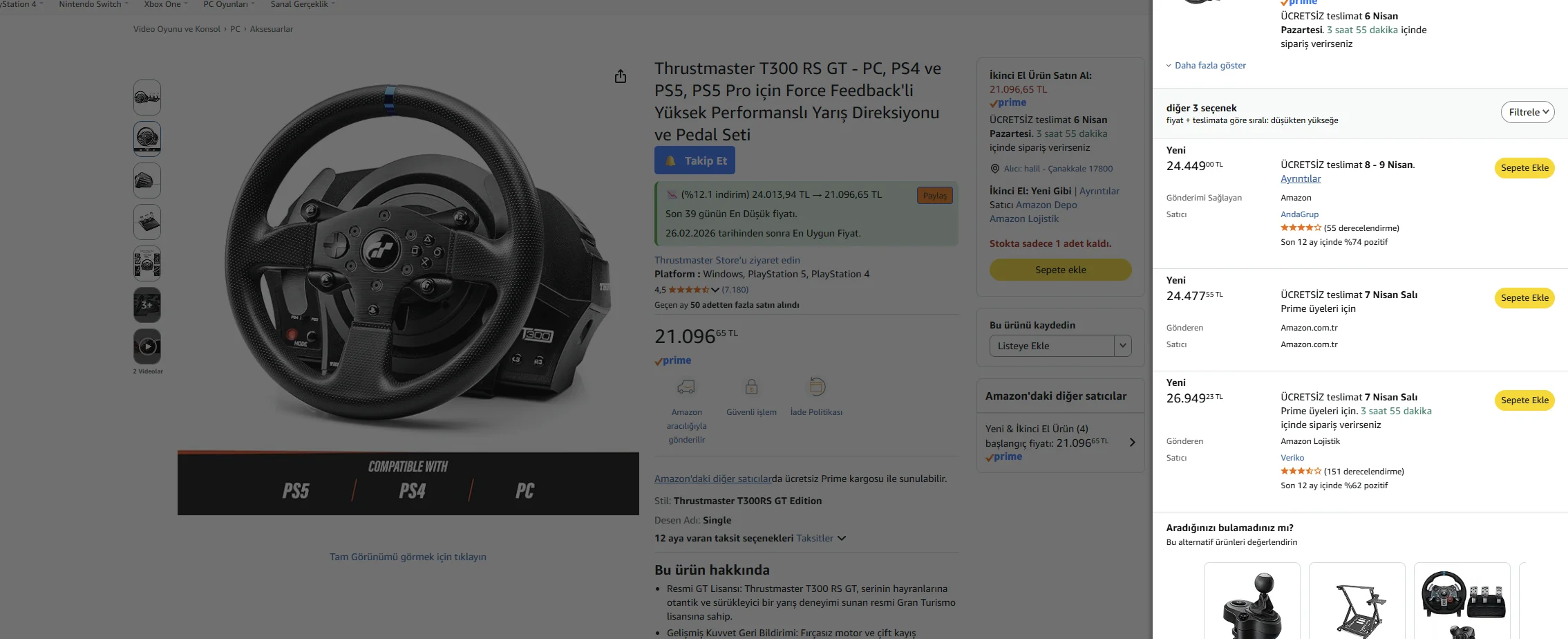Select the pedal set thumbnail

147,221
